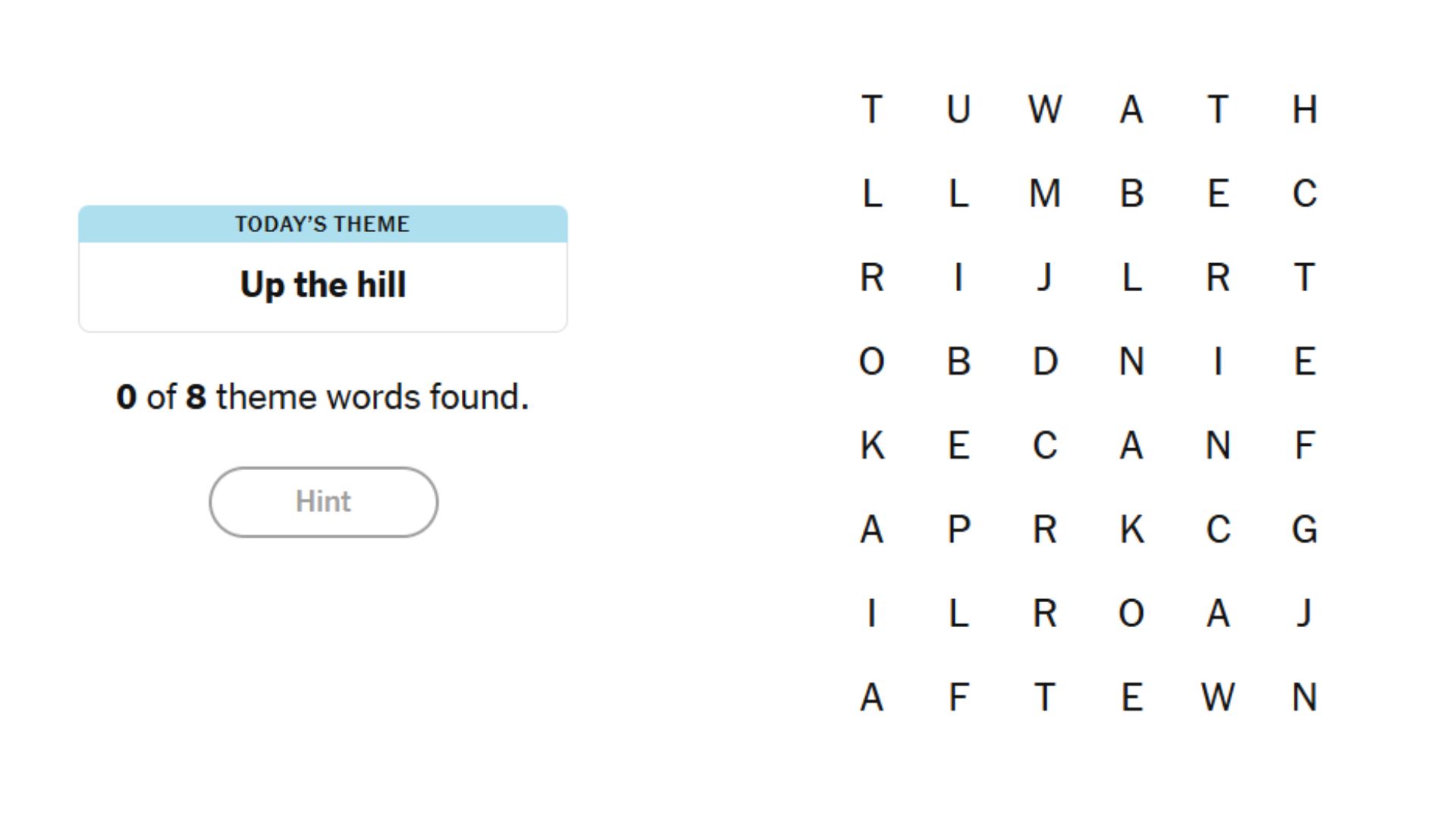The image size is (1456, 819).
Task: Click the letter W in the top row
Action: pyautogui.click(x=1045, y=110)
